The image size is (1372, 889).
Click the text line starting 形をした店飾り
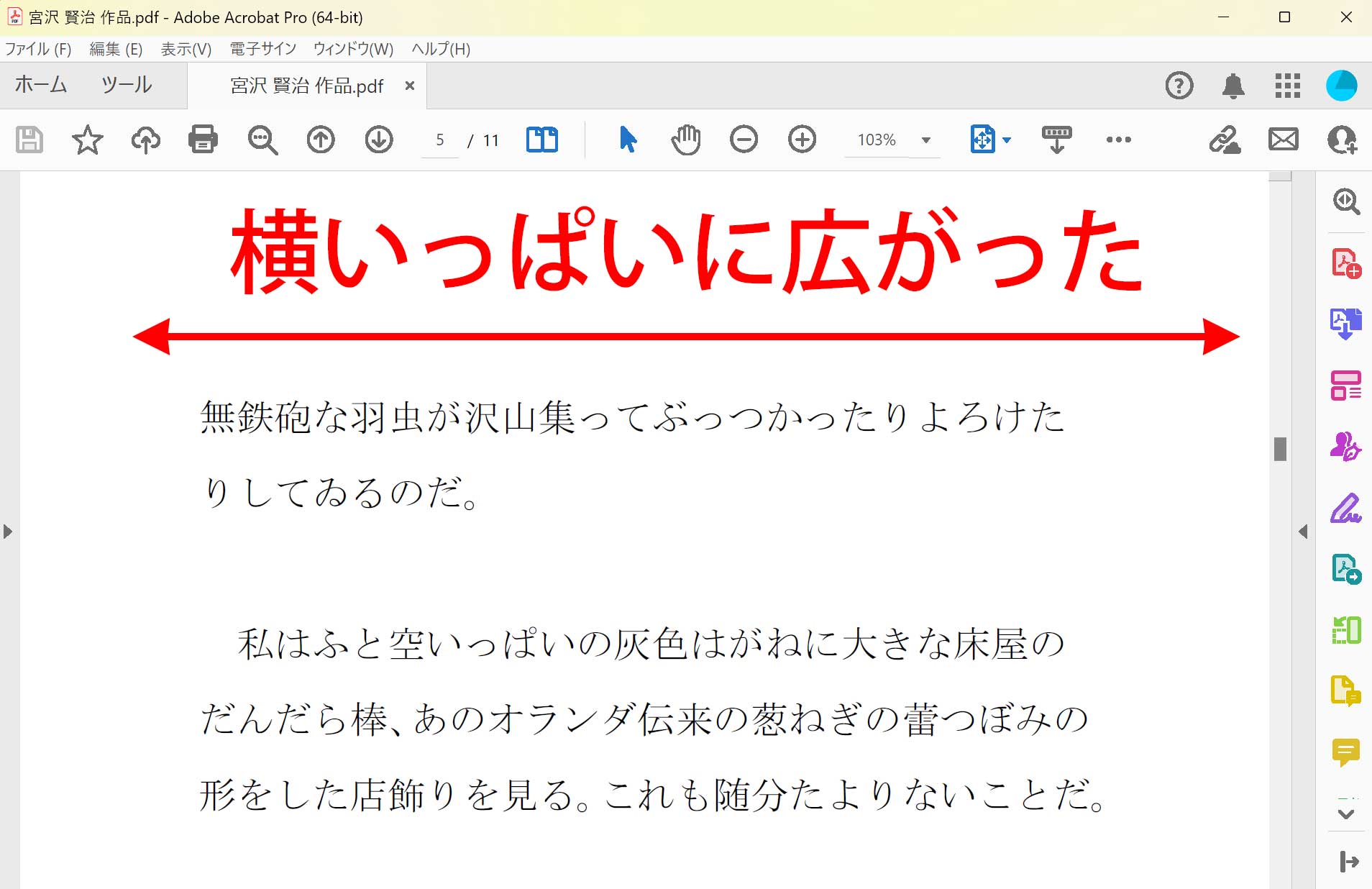[x=653, y=795]
